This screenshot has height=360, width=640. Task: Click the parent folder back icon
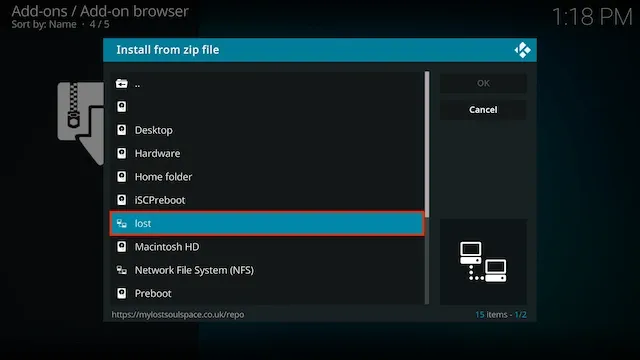coord(122,84)
